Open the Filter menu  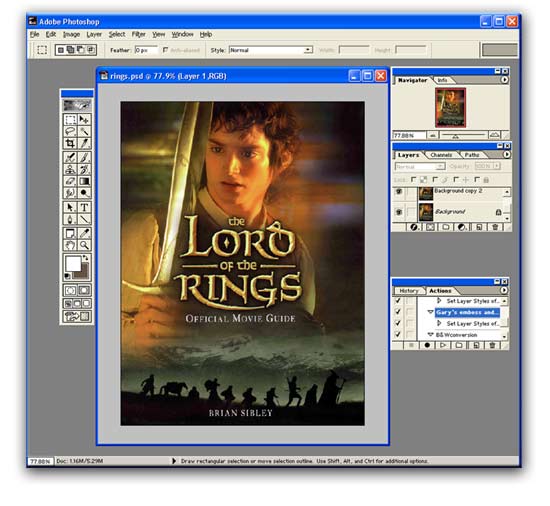click(139, 34)
